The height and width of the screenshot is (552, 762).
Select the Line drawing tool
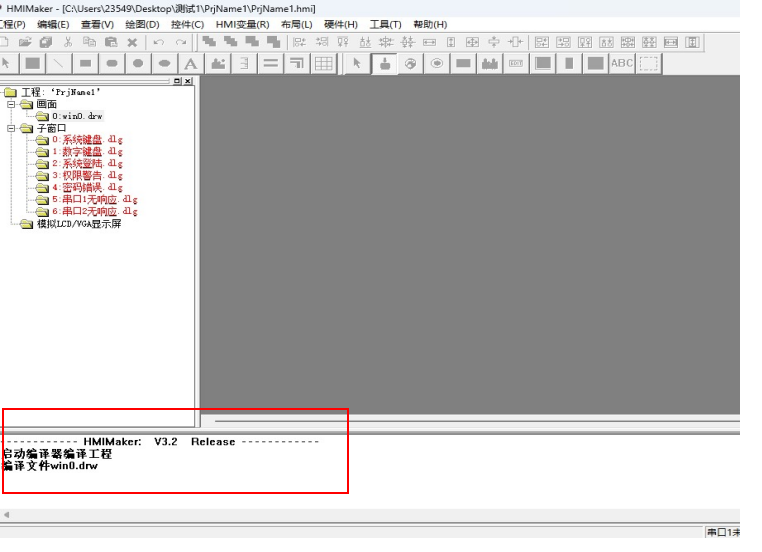pos(59,63)
